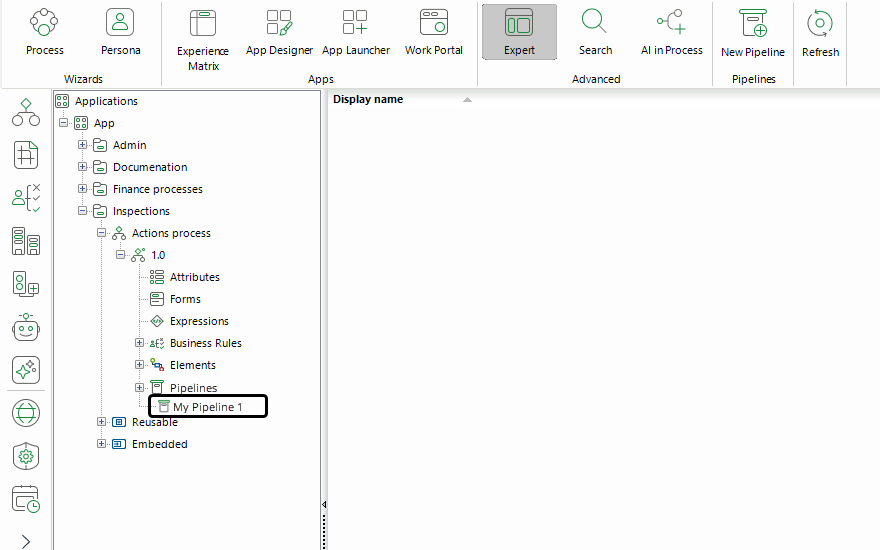Open App Designer from ribbon
The width and height of the screenshot is (880, 550).
click(279, 33)
